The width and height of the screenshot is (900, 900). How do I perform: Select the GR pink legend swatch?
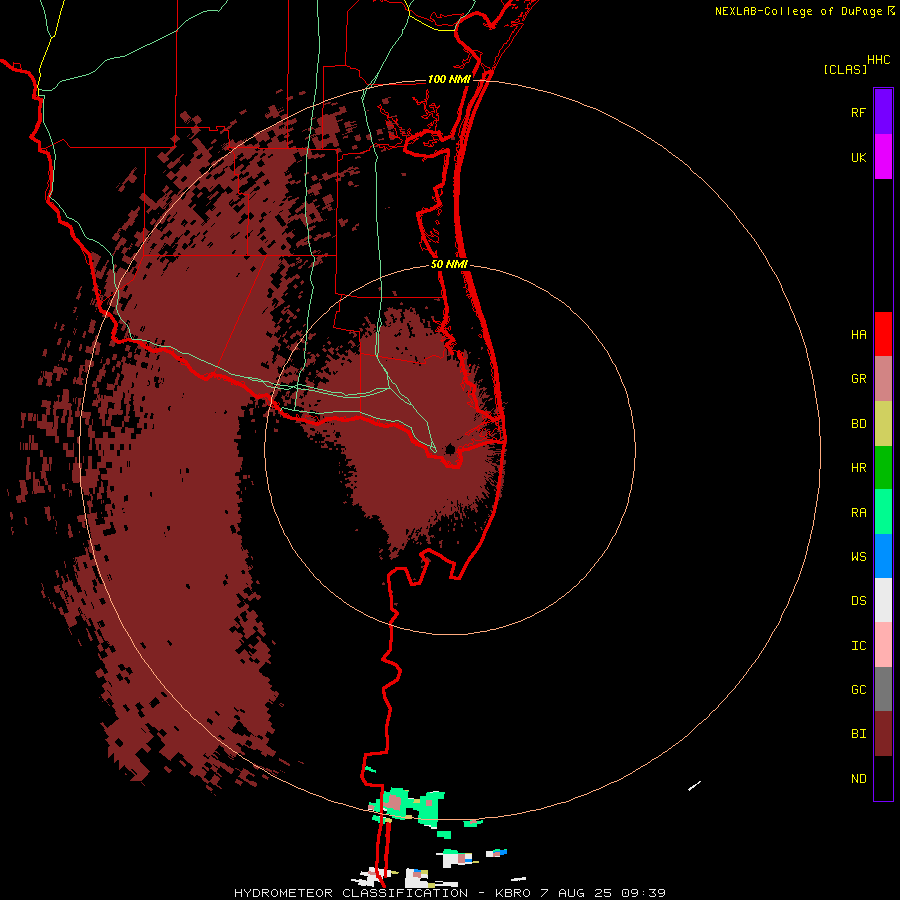pos(883,379)
